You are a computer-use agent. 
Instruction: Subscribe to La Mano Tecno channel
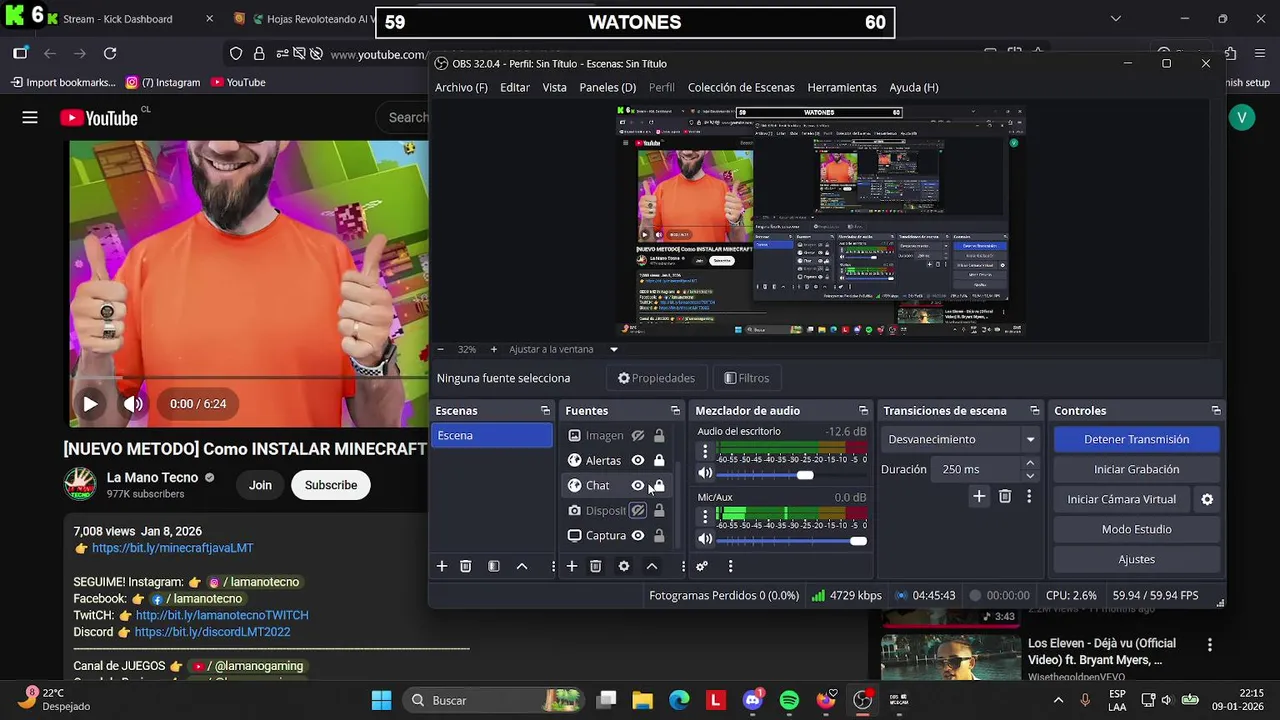[x=330, y=485]
